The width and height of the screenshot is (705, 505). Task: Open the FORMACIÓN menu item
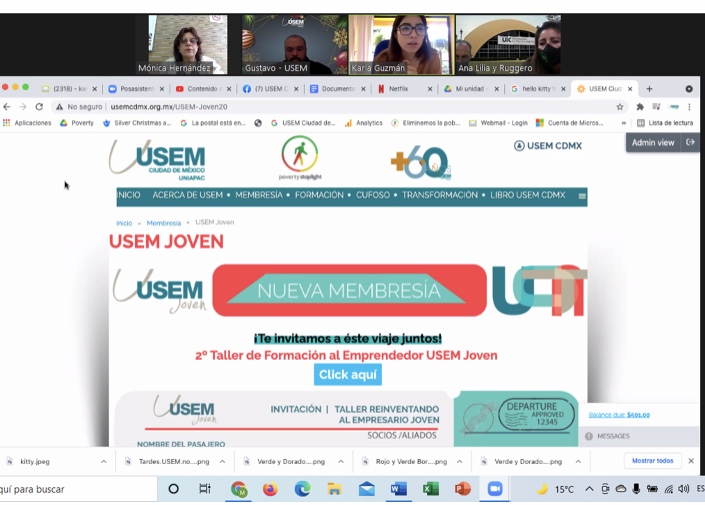(x=319, y=195)
